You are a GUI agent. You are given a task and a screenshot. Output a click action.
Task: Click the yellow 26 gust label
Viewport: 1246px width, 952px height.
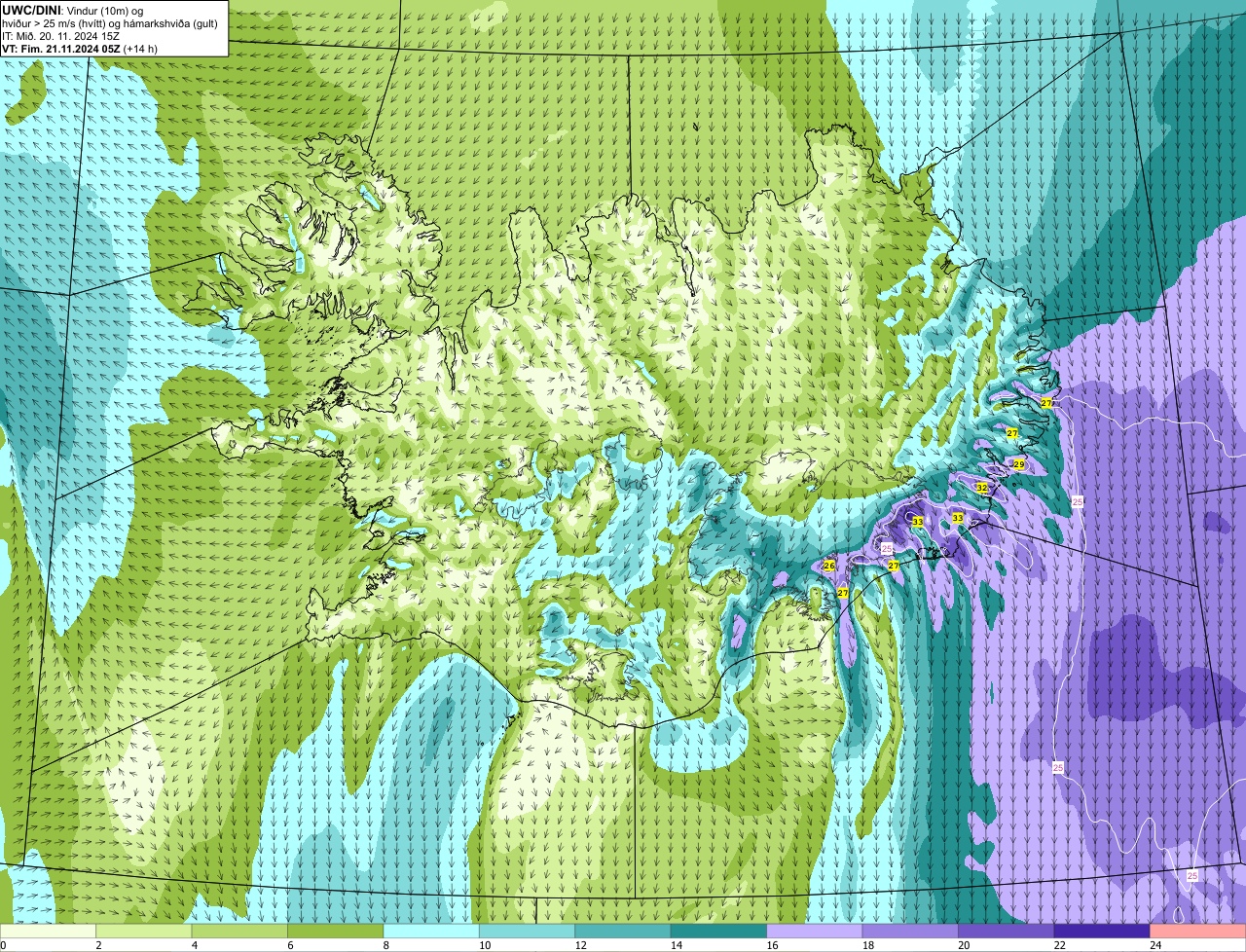829,566
